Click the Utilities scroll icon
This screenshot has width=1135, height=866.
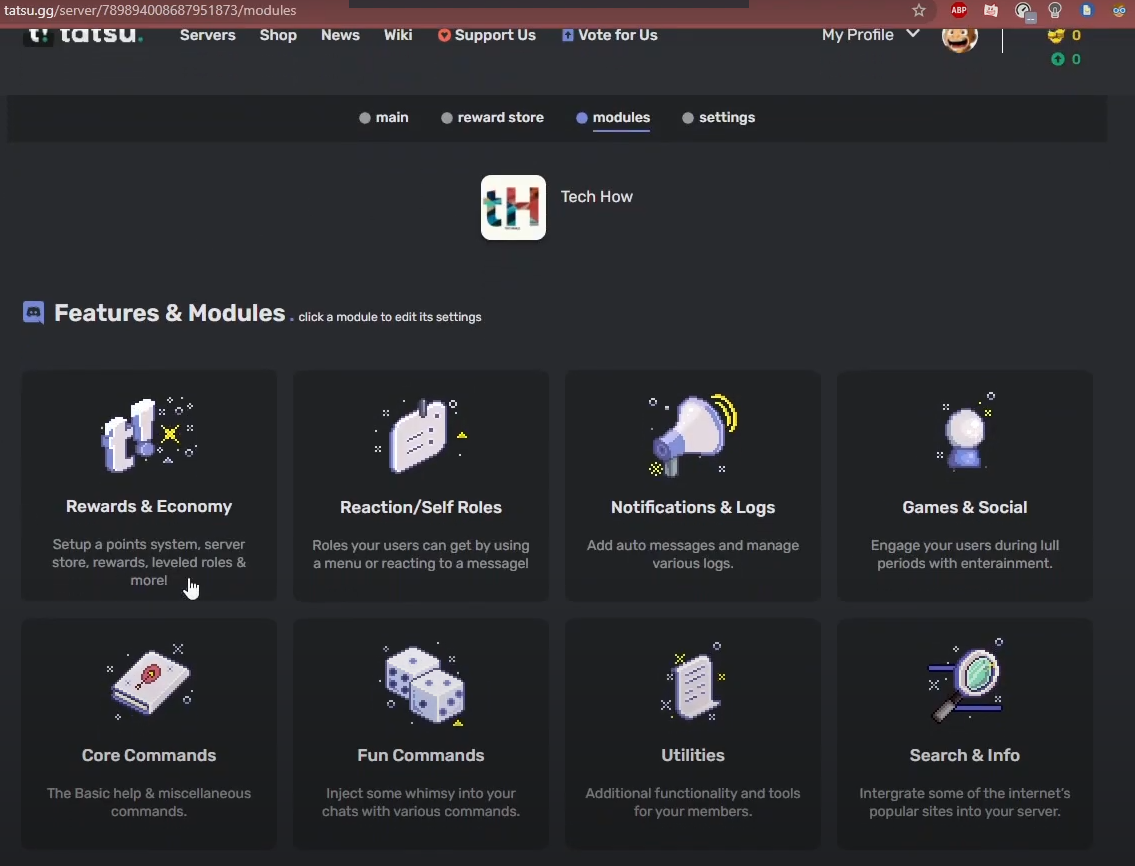click(x=693, y=681)
